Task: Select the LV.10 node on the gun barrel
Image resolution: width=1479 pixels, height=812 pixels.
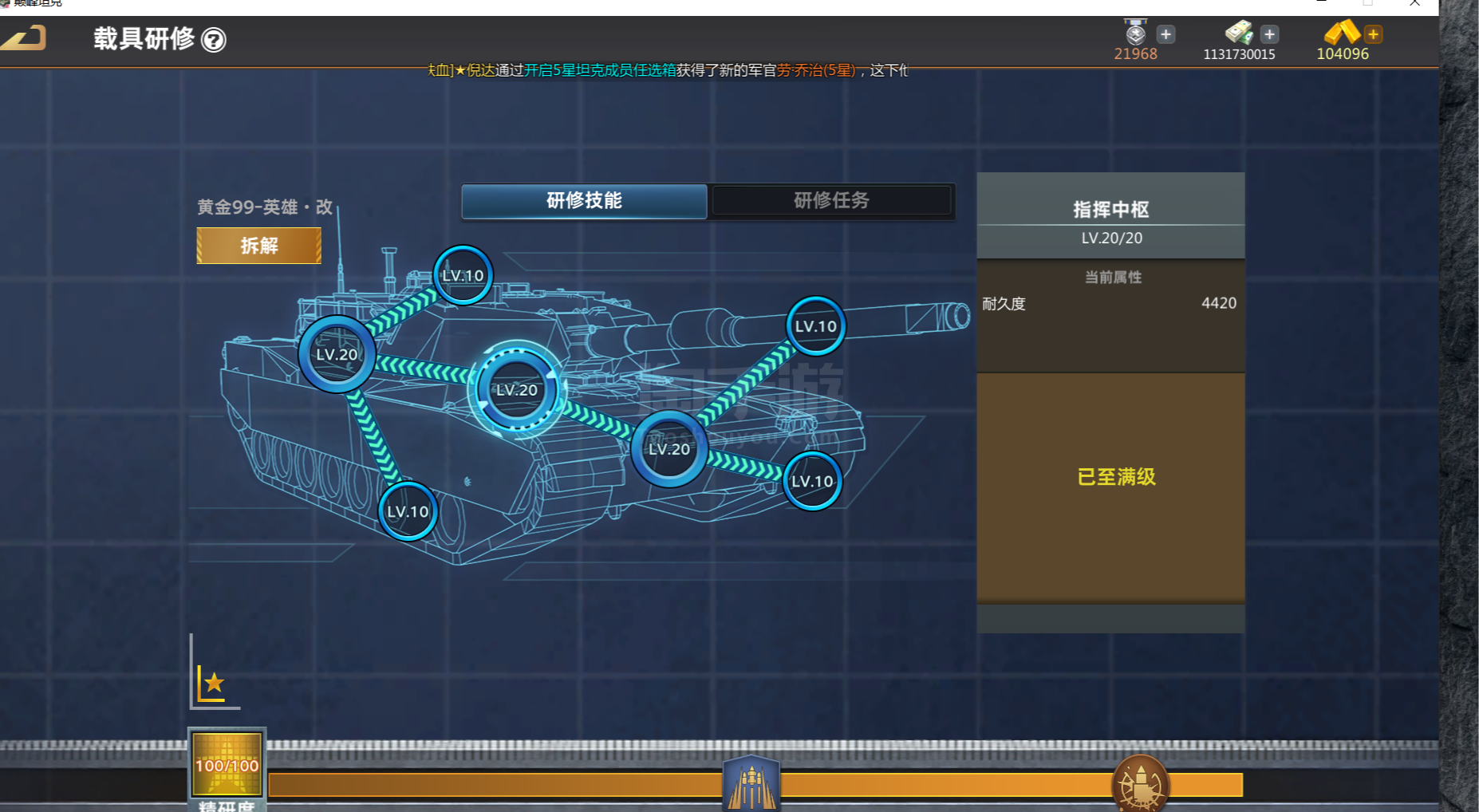Action: 815,326
